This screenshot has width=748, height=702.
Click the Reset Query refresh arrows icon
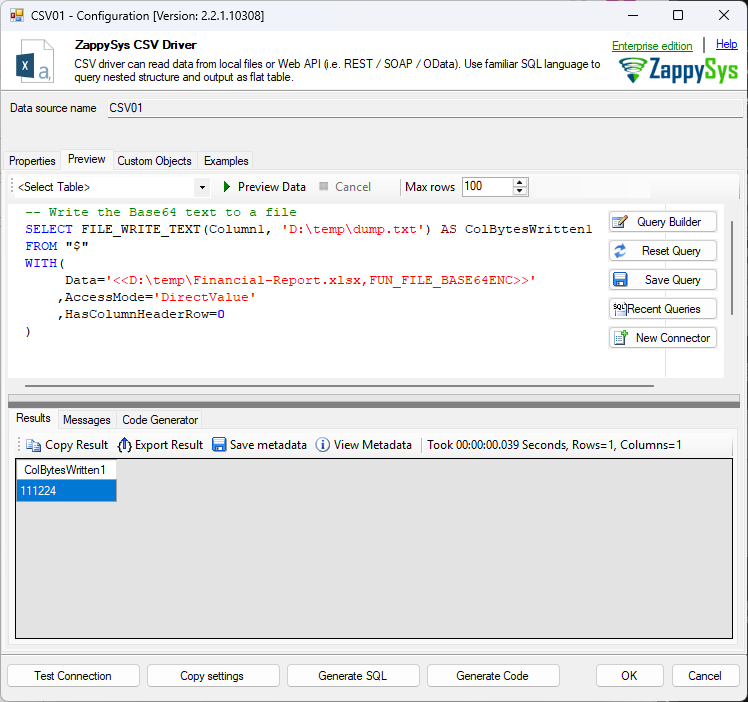point(620,251)
